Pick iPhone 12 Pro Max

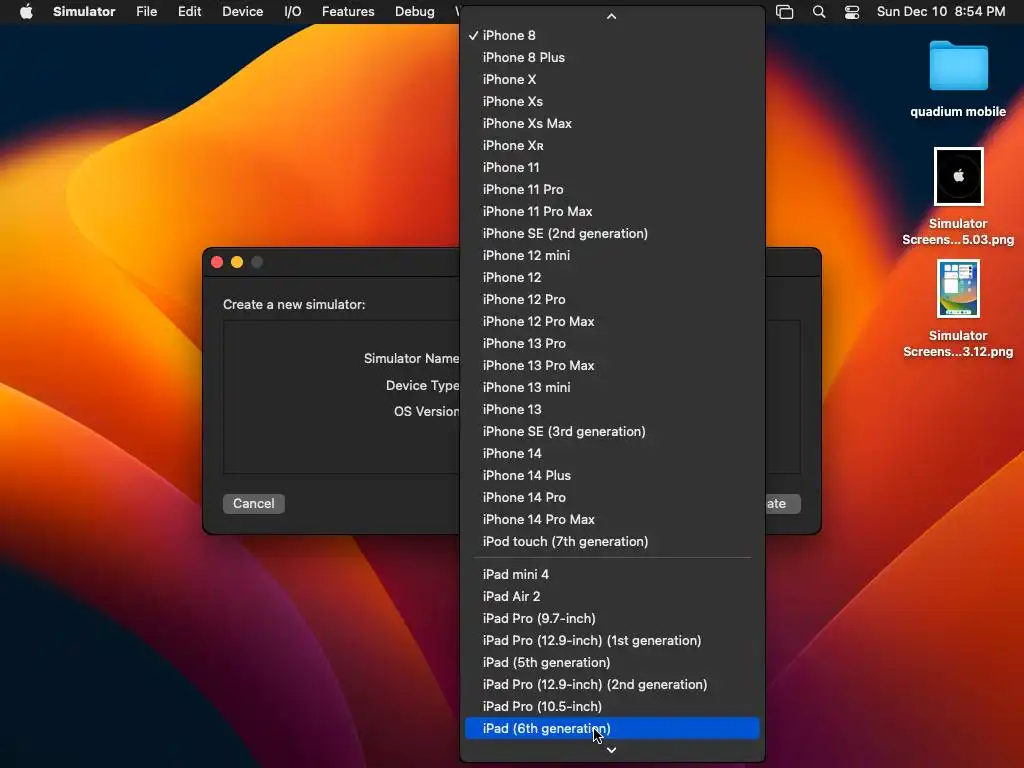point(612,321)
